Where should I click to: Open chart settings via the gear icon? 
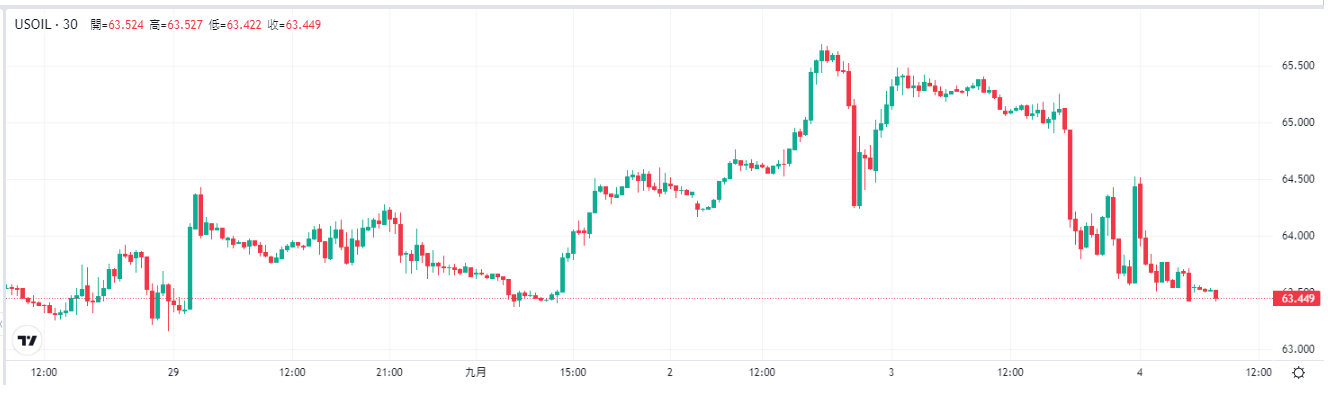[1298, 373]
